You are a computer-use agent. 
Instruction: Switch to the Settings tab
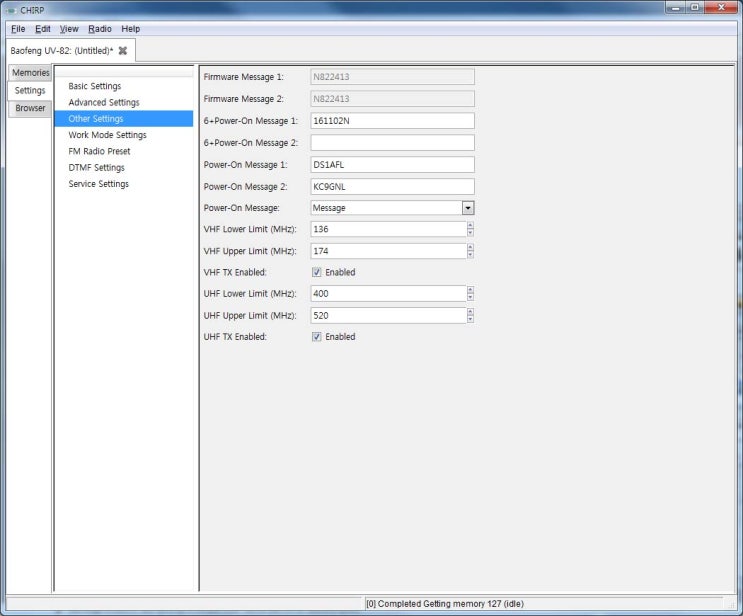(x=30, y=90)
